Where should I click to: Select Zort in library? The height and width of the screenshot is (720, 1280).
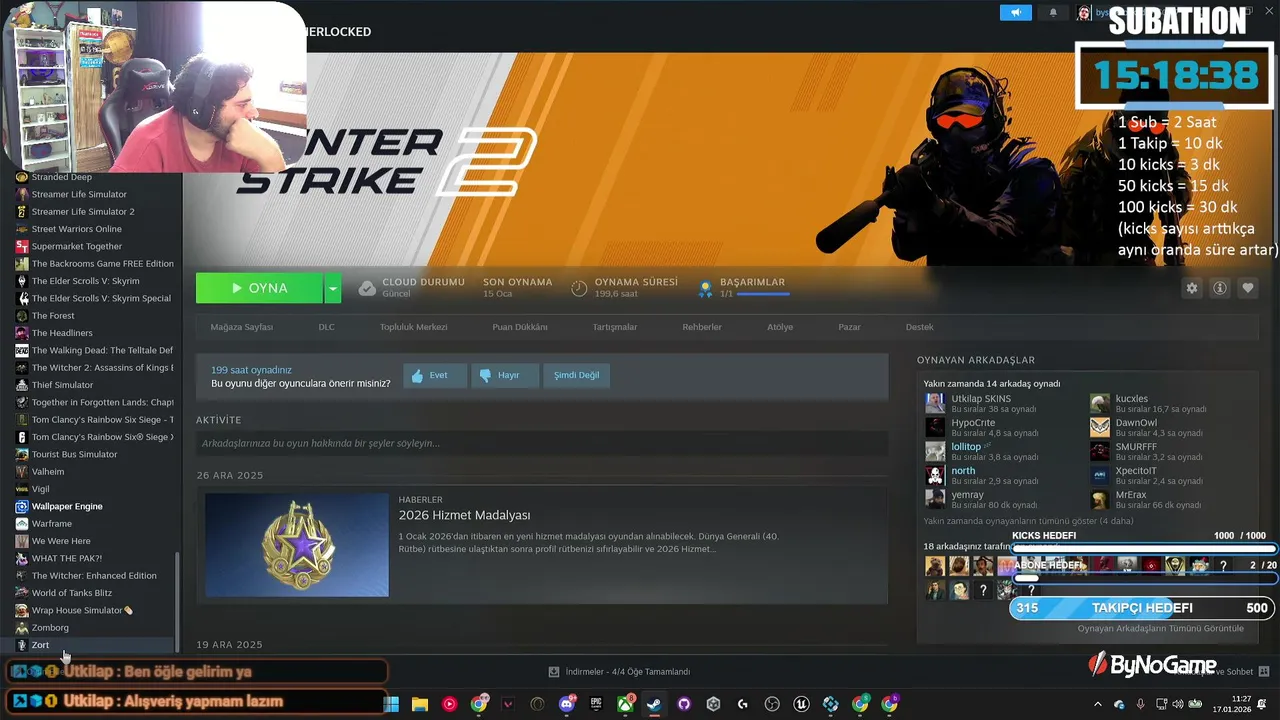coord(40,645)
